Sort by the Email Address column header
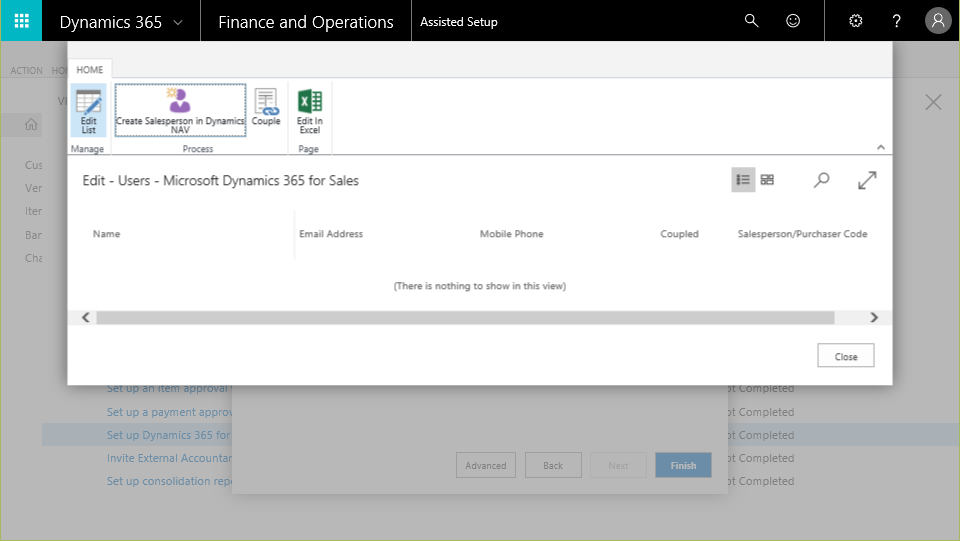 331,234
